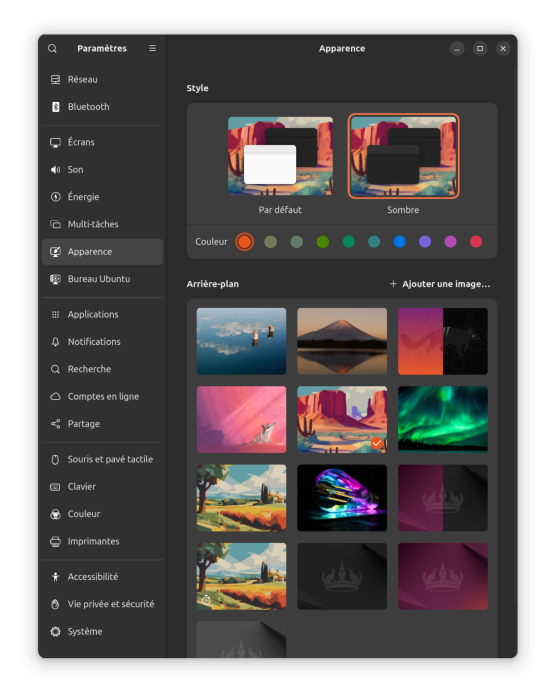
Task: Choose the emerald green accent color
Action: point(348,242)
